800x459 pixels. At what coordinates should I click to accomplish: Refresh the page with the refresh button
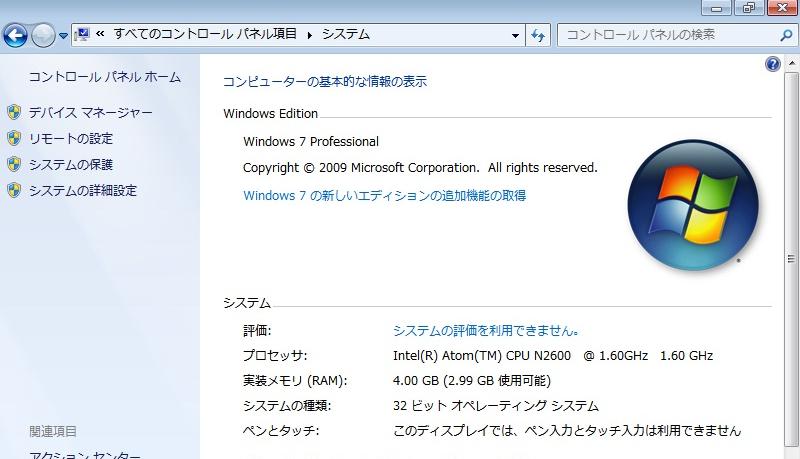point(538,35)
